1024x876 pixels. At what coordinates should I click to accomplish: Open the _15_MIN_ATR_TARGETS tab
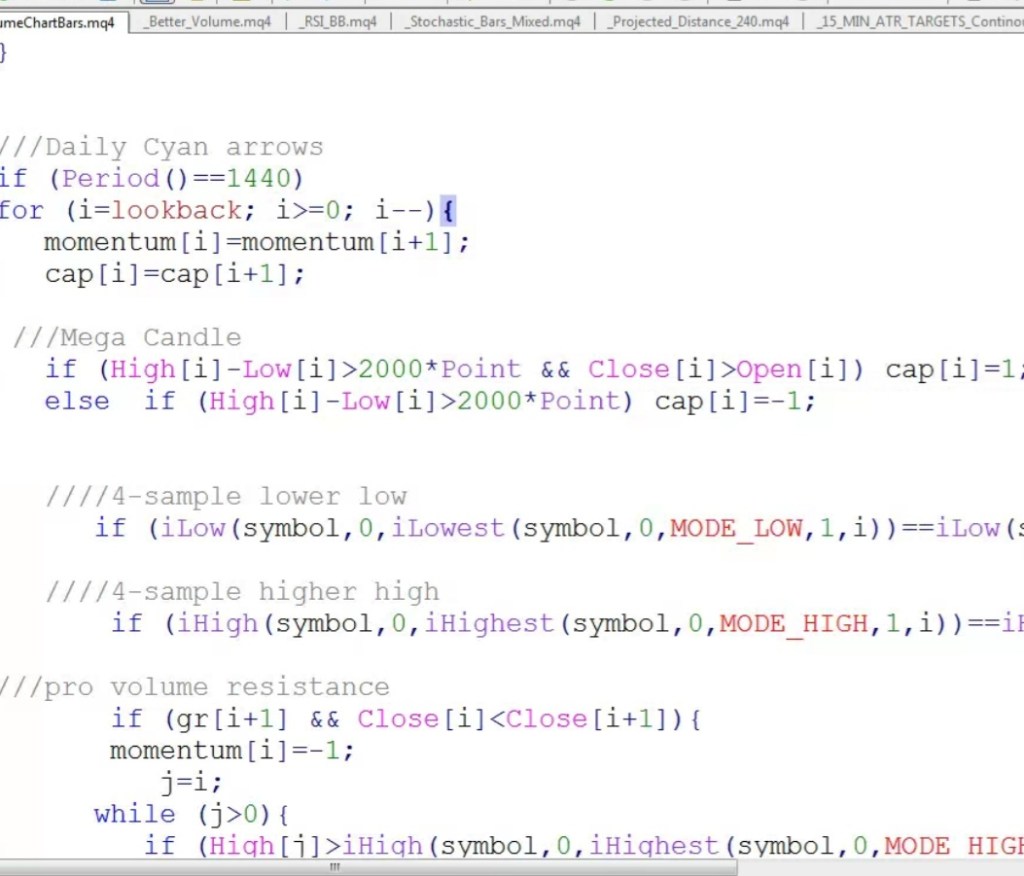(918, 21)
